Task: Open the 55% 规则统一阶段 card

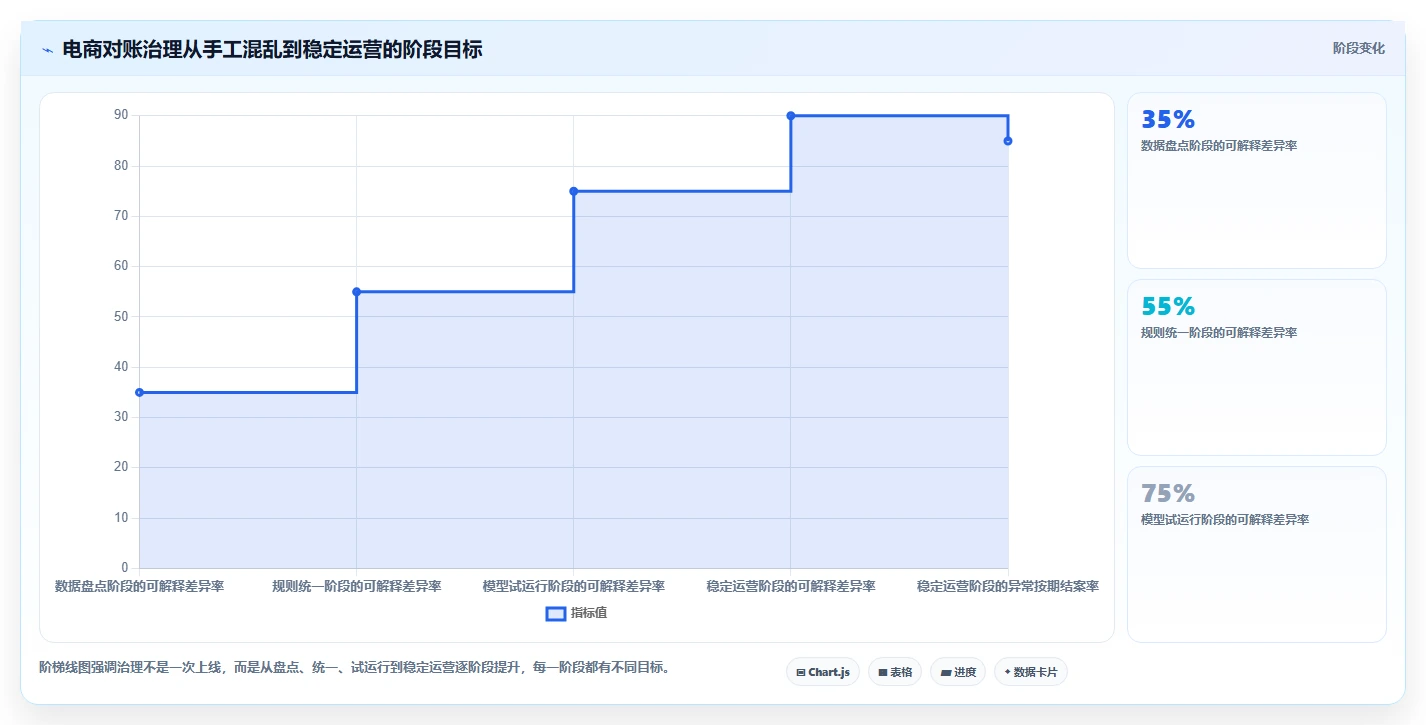Action: (x=1256, y=367)
